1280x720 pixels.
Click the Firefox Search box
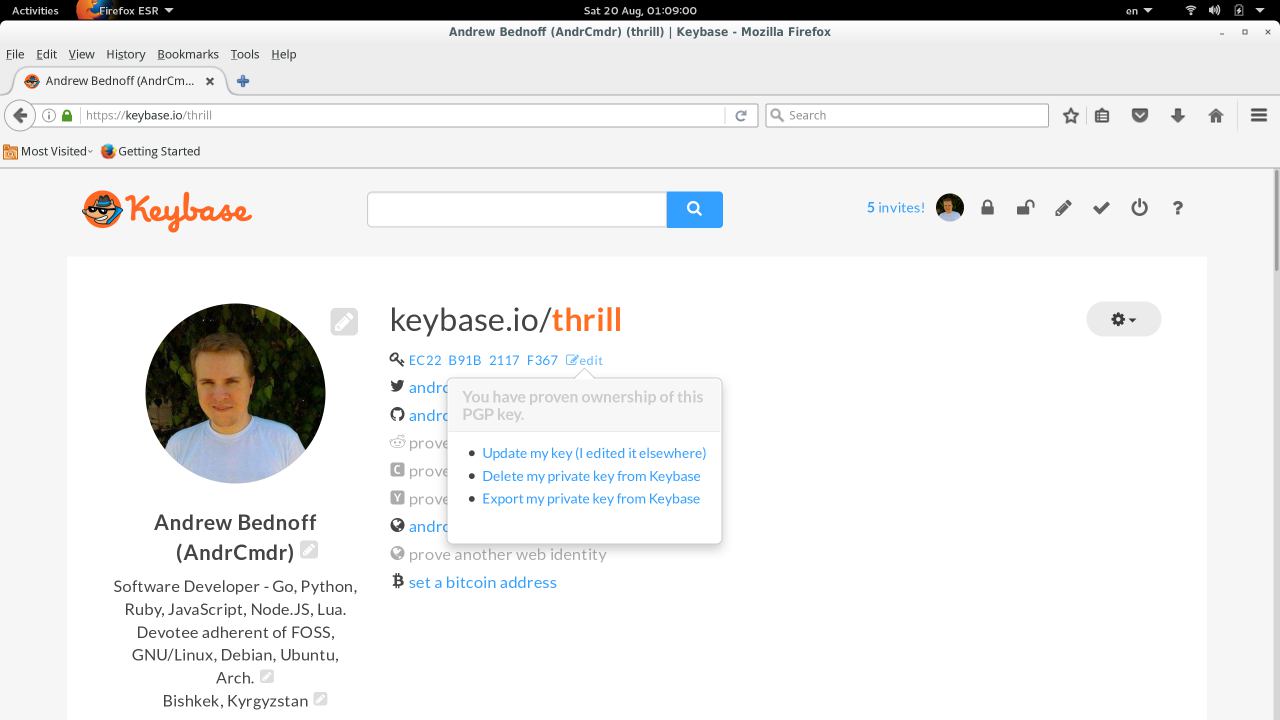[907, 115]
